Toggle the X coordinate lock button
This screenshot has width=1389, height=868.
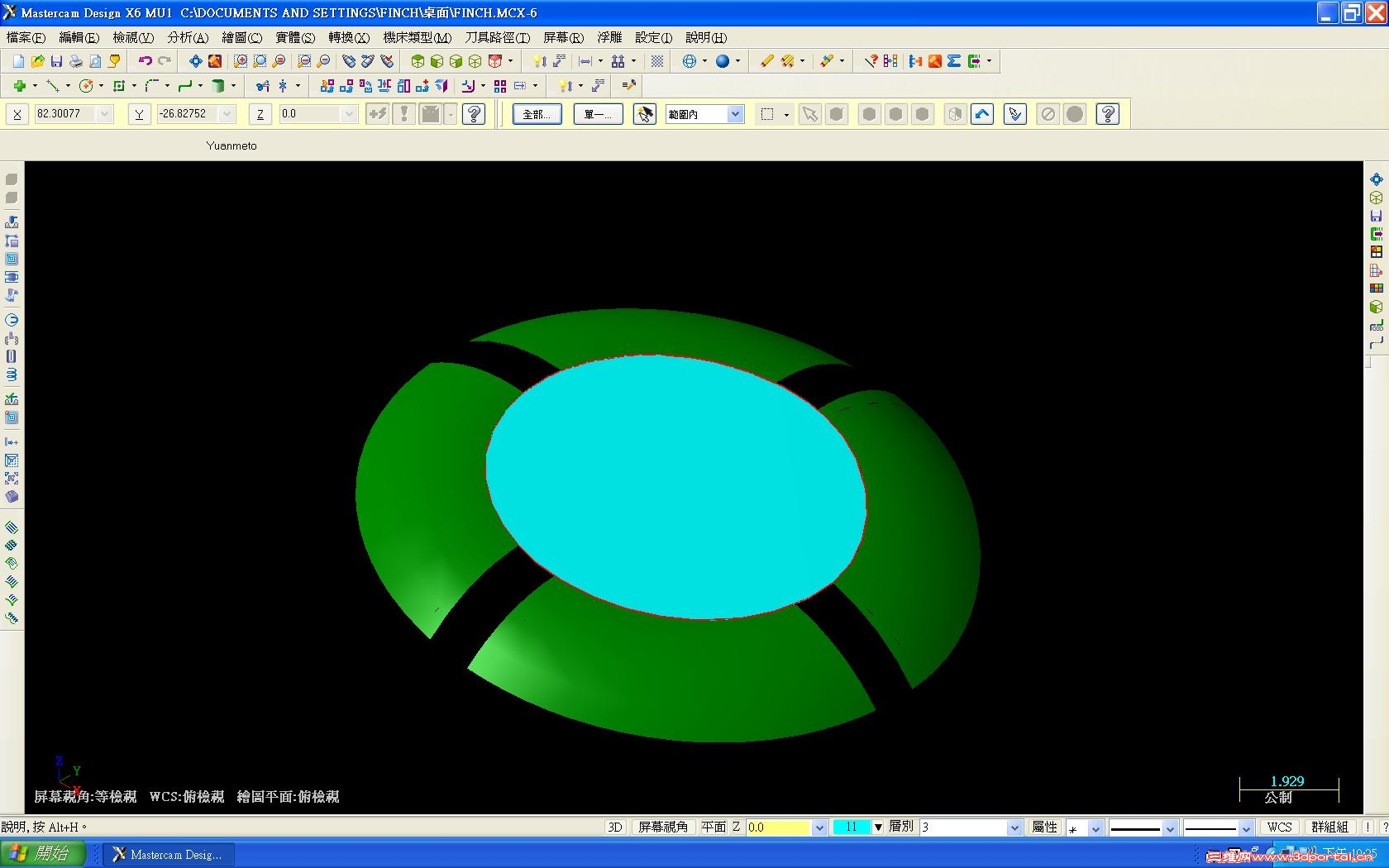point(17,114)
